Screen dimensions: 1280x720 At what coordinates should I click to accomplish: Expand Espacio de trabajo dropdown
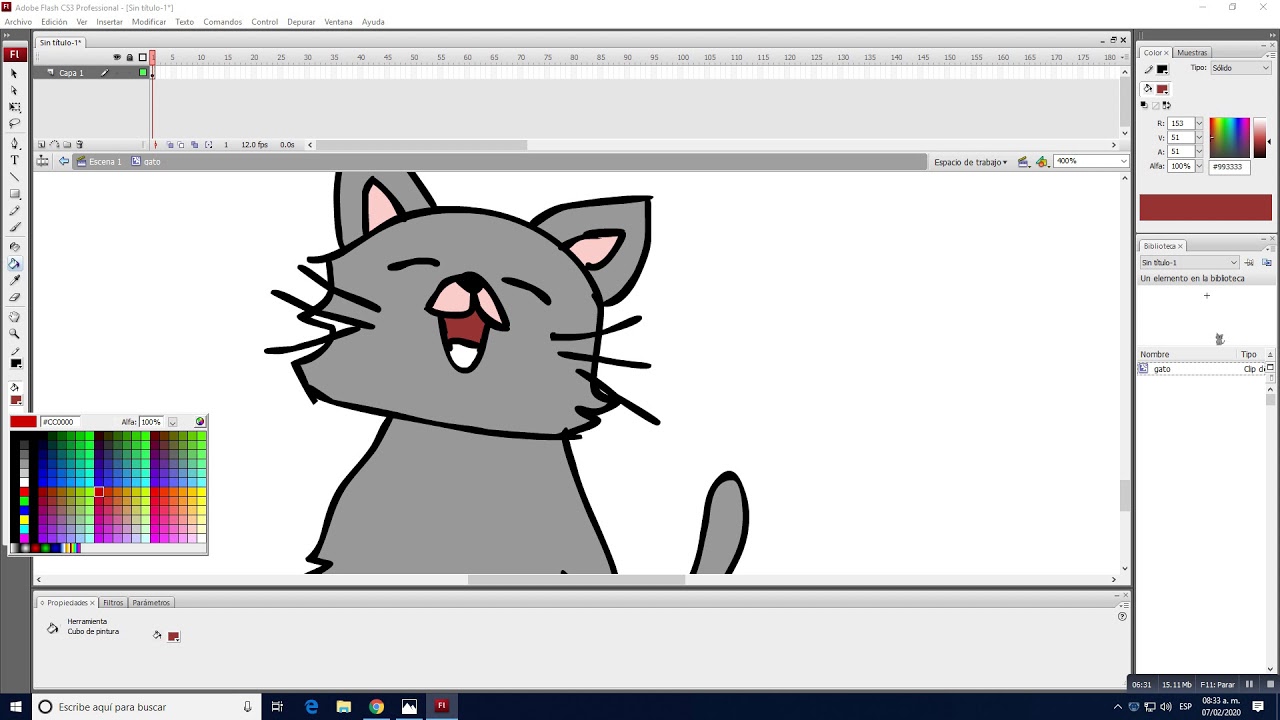970,161
